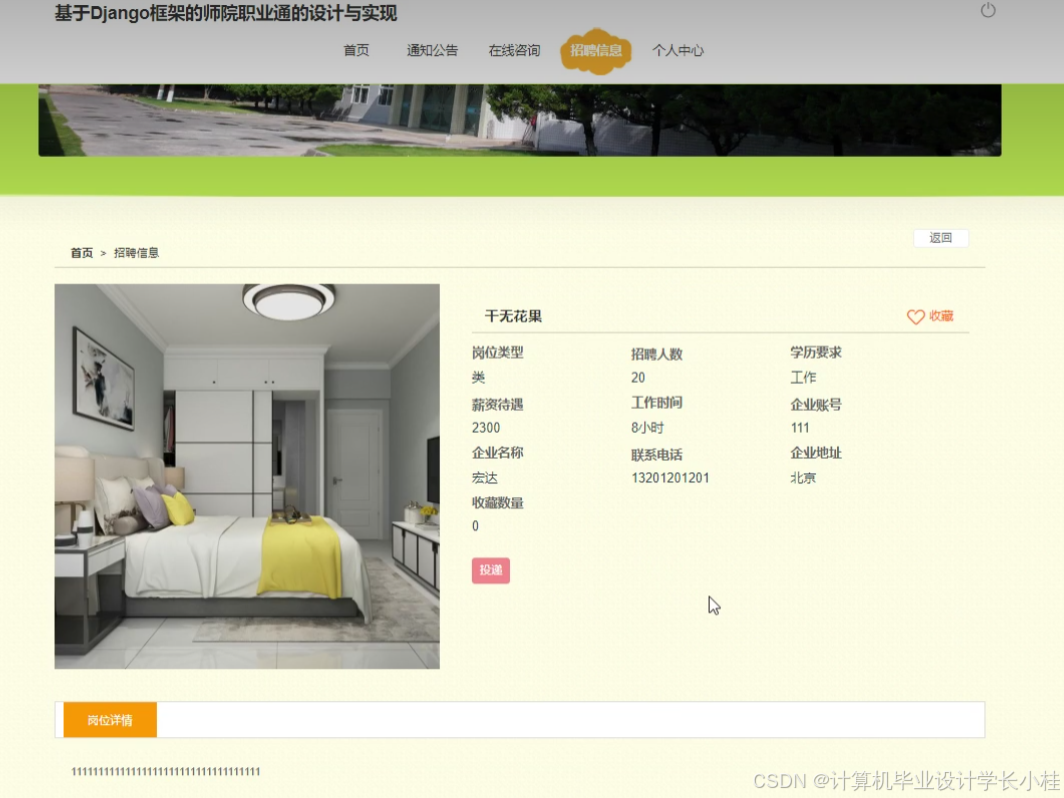Click the favorites count value 0
The height and width of the screenshot is (798, 1064).
tap(475, 526)
